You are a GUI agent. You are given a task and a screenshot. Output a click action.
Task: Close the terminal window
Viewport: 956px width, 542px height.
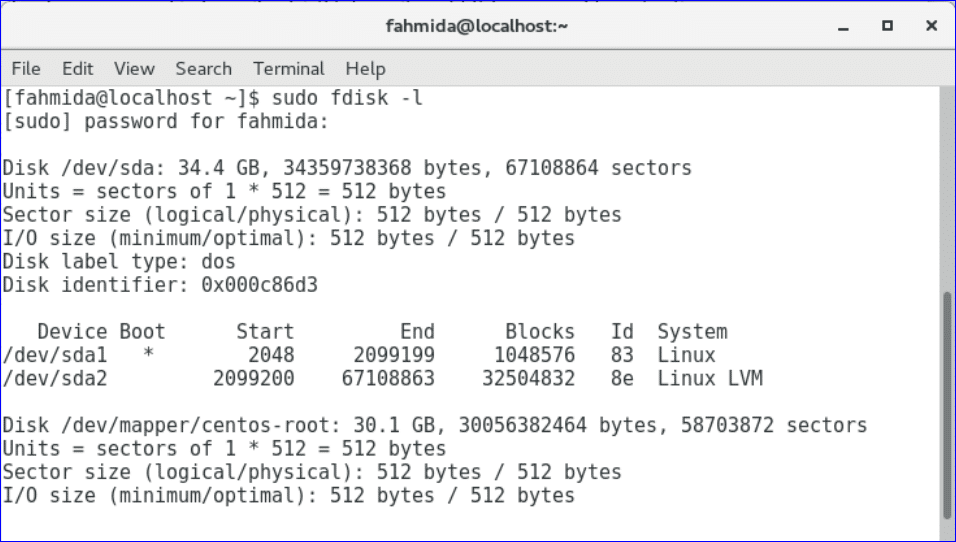[x=927, y=26]
